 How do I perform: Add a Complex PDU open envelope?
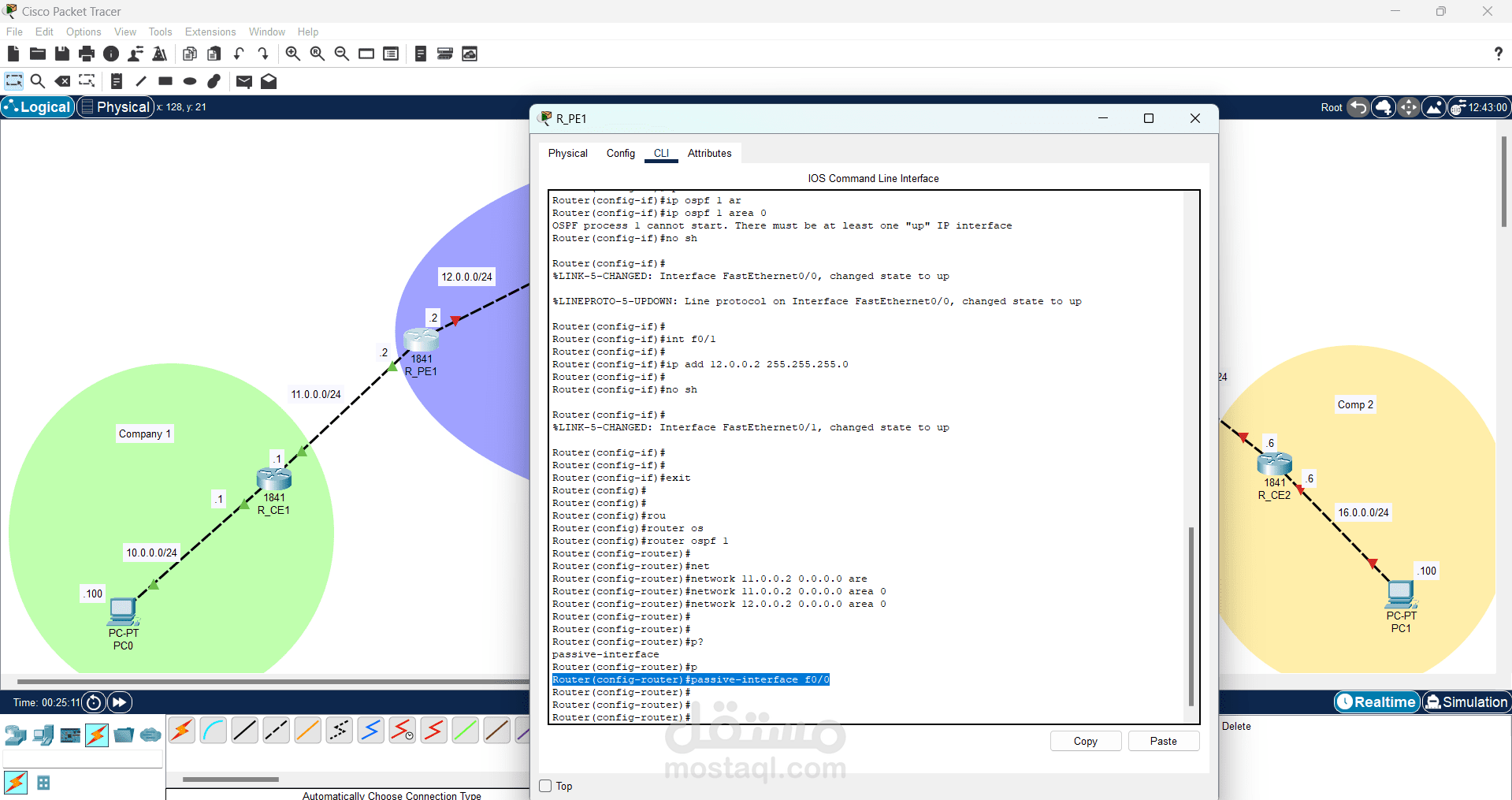269,81
